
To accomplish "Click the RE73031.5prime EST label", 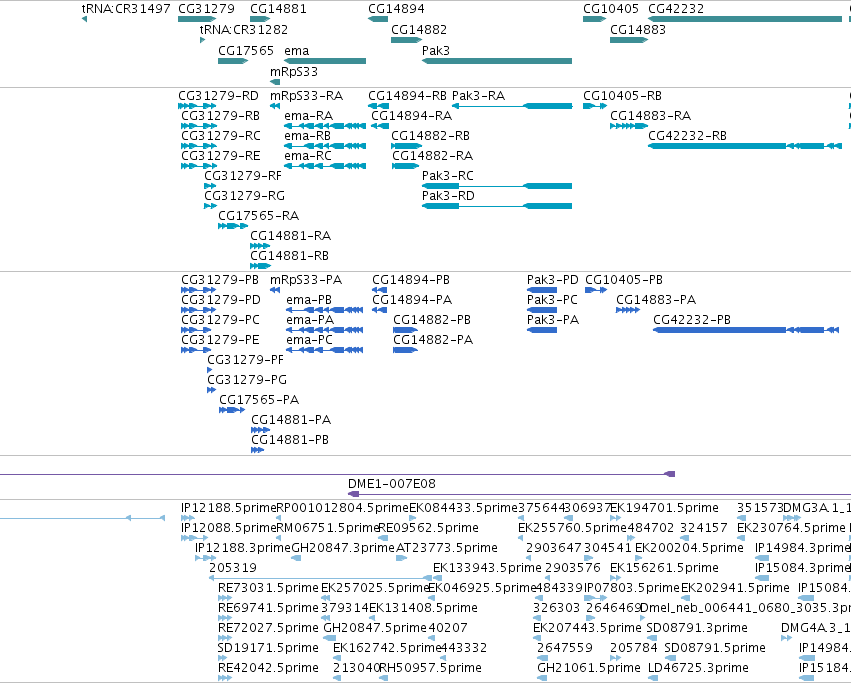I will point(268,588).
